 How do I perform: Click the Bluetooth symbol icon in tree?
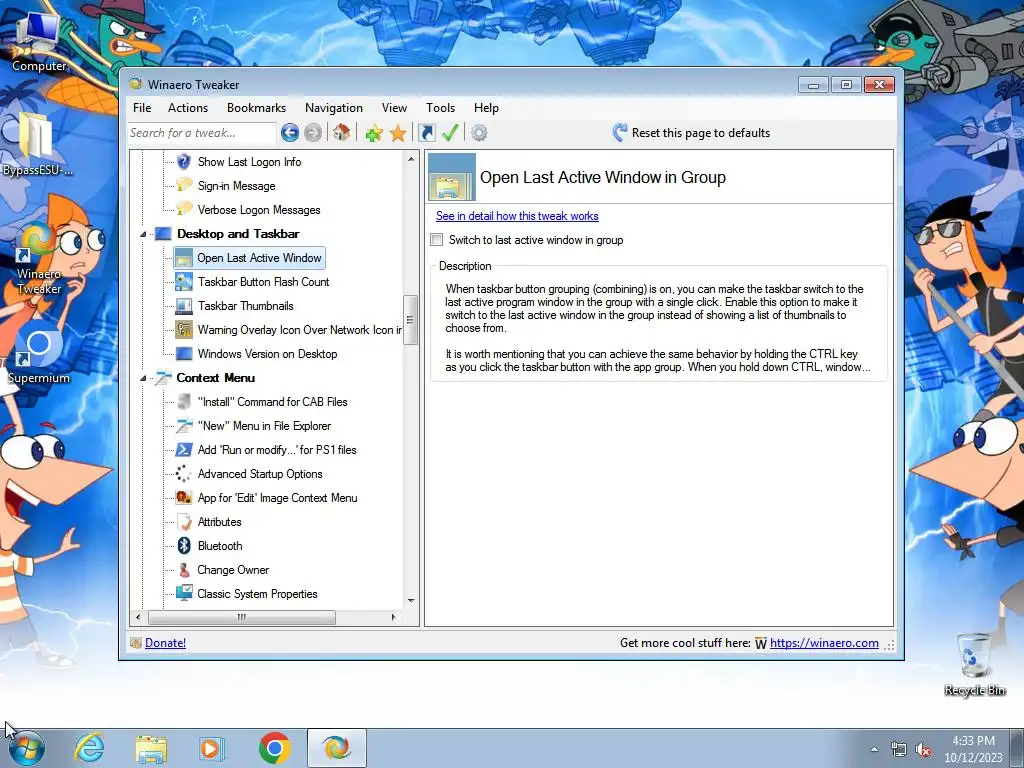[x=184, y=546]
